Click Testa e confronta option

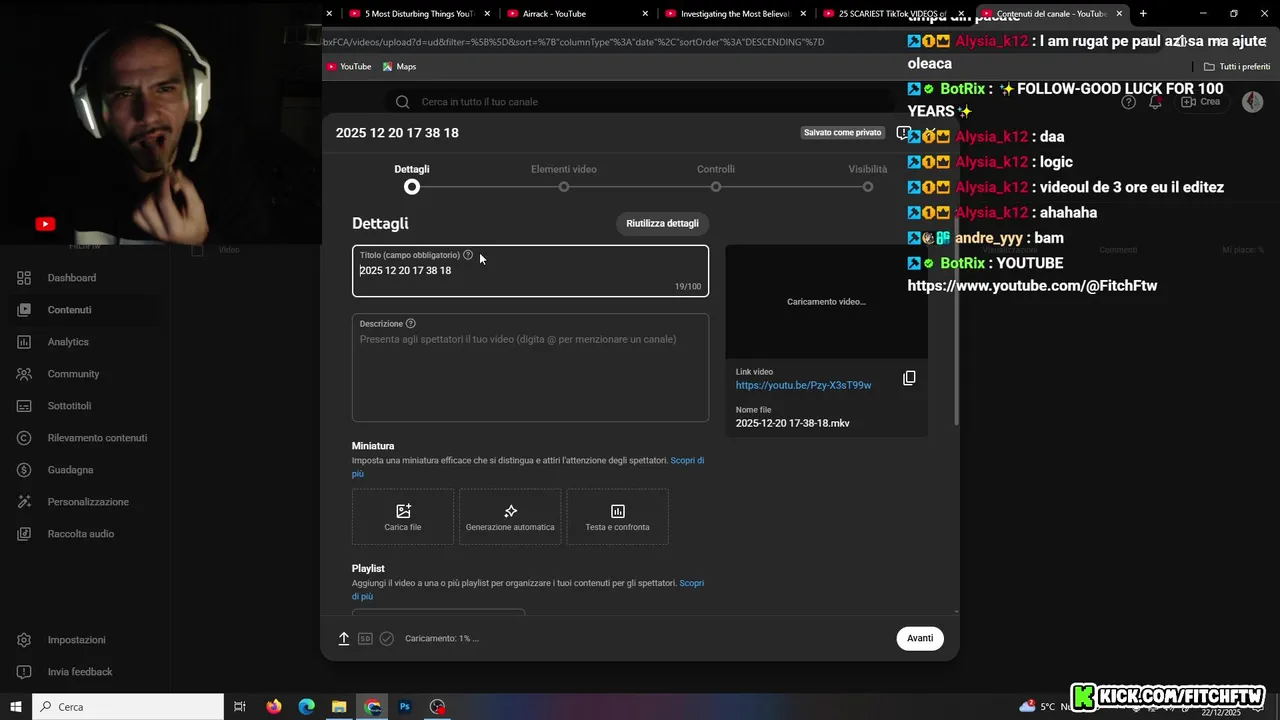[617, 517]
